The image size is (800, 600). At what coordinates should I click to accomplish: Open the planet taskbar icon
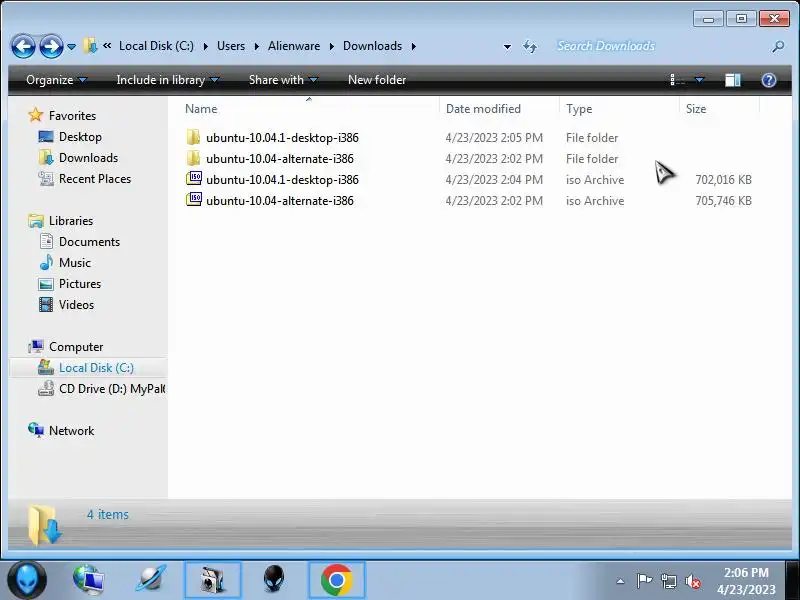click(151, 580)
